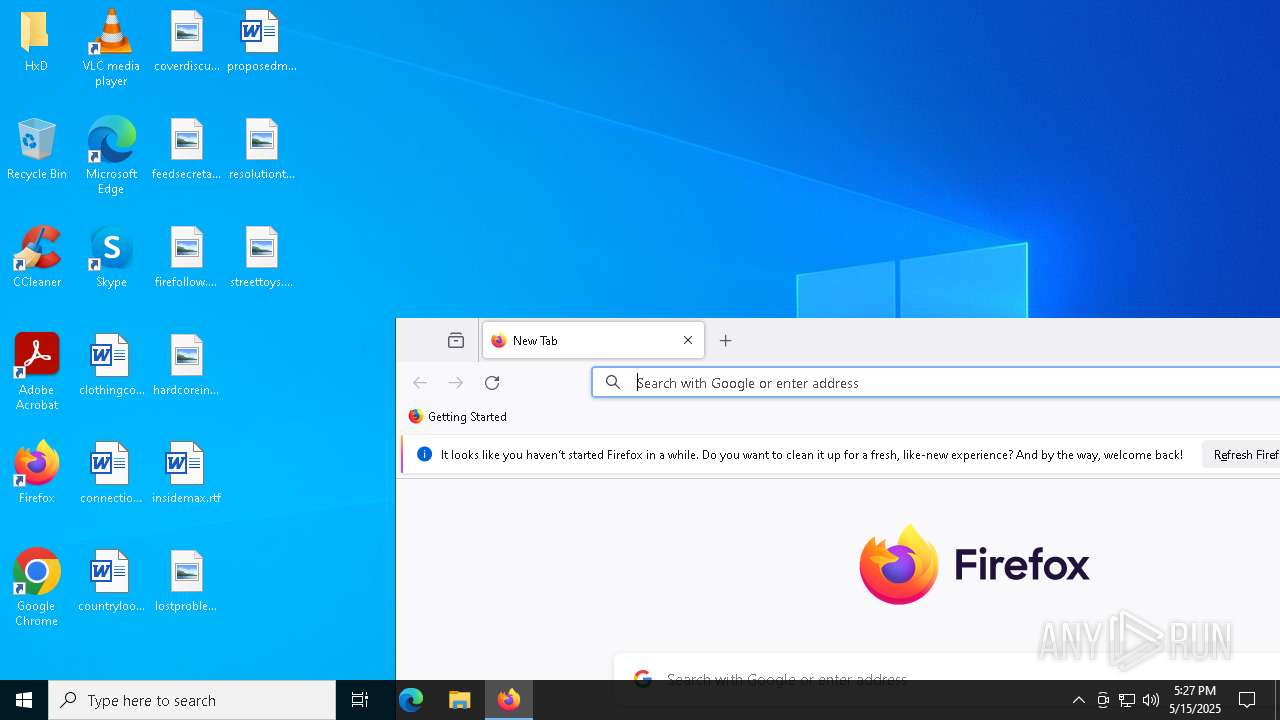Go back in Firefox history
This screenshot has width=1280, height=720.
(x=420, y=383)
